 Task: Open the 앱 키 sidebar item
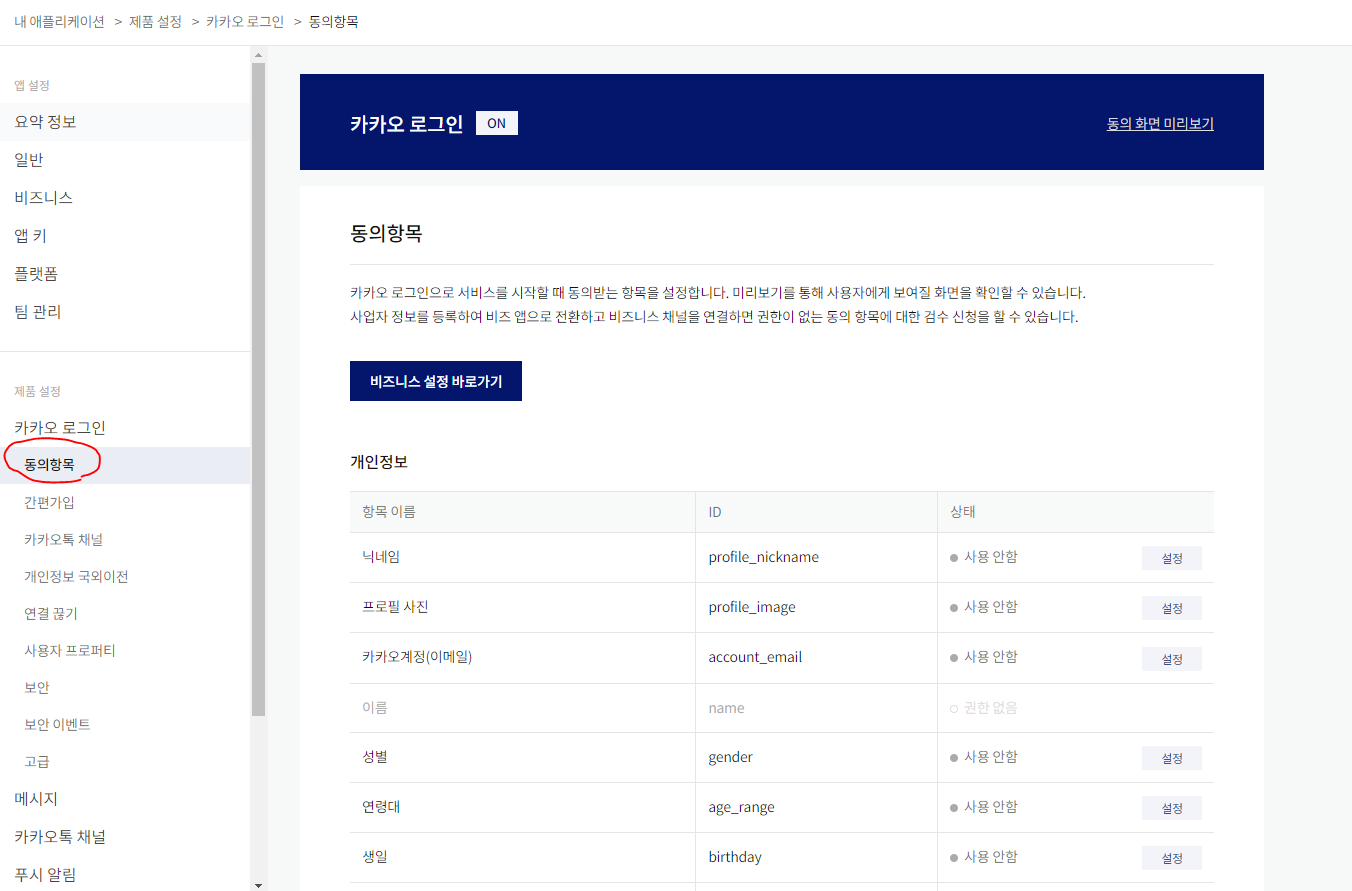click(x=125, y=236)
